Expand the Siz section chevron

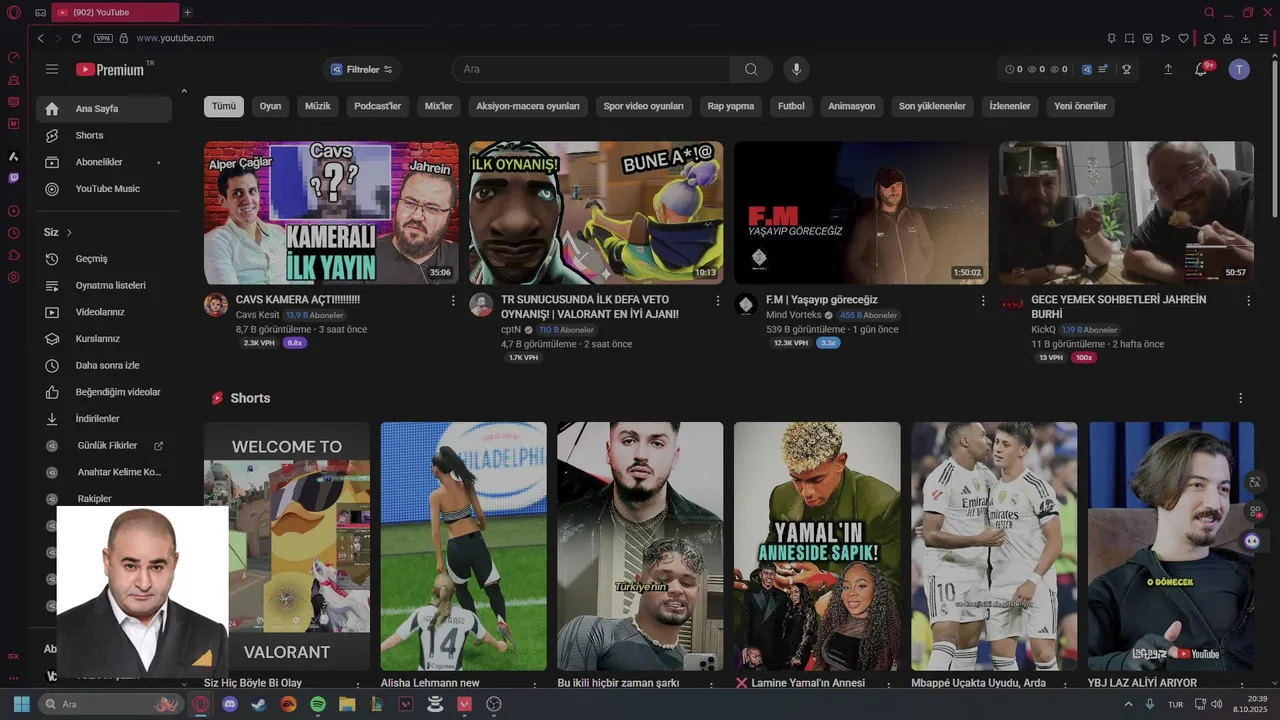click(69, 232)
